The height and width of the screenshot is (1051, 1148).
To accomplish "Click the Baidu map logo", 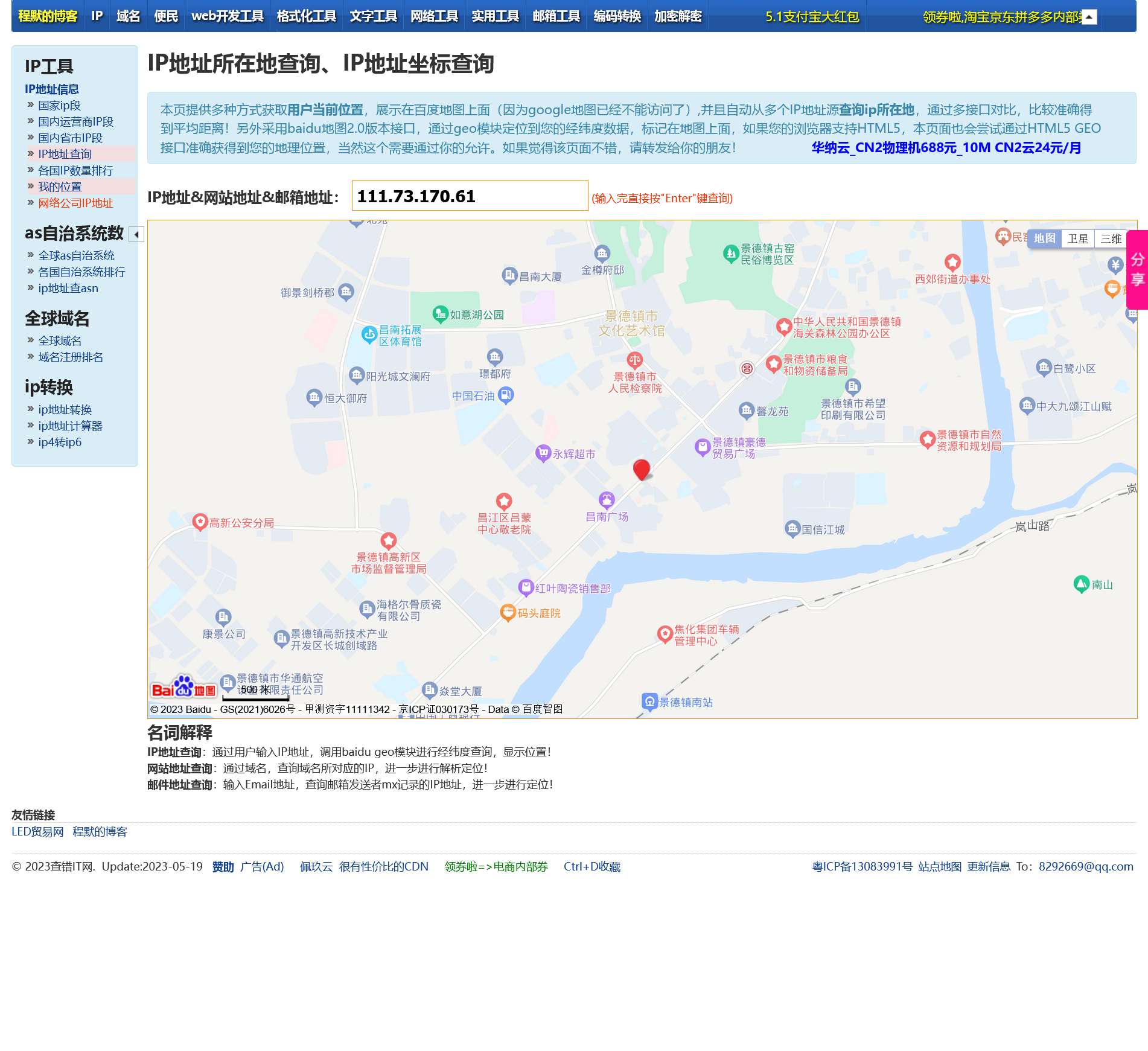I will 183,688.
